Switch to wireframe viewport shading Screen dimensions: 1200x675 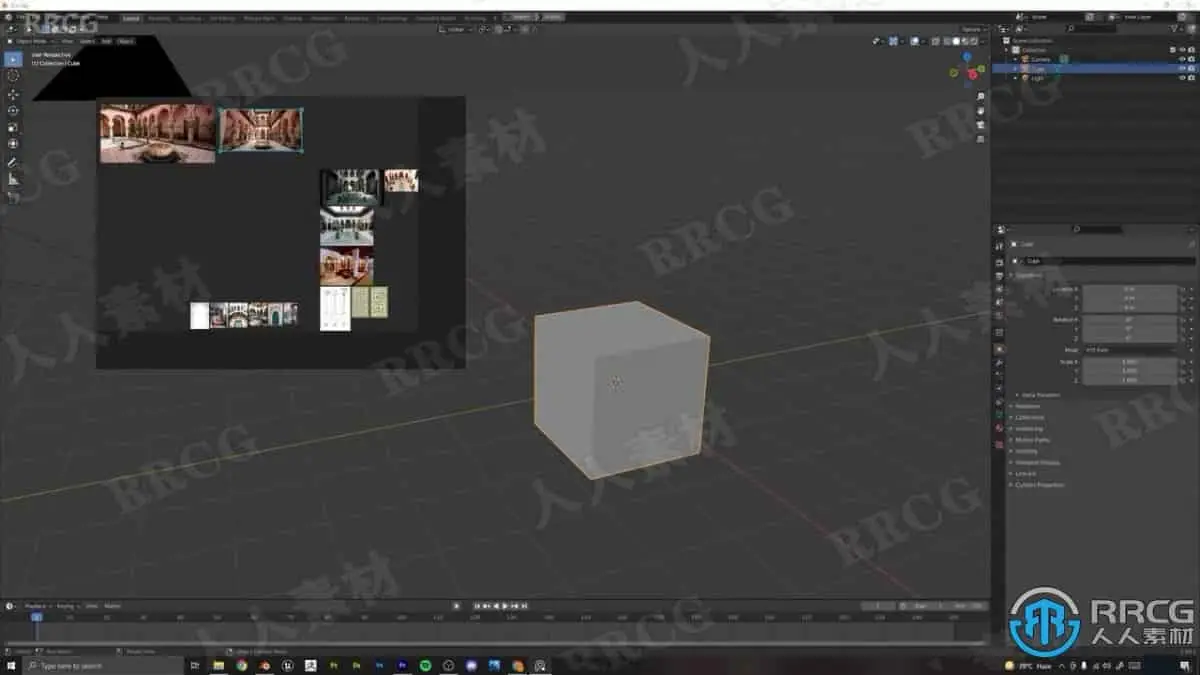pyautogui.click(x=947, y=41)
